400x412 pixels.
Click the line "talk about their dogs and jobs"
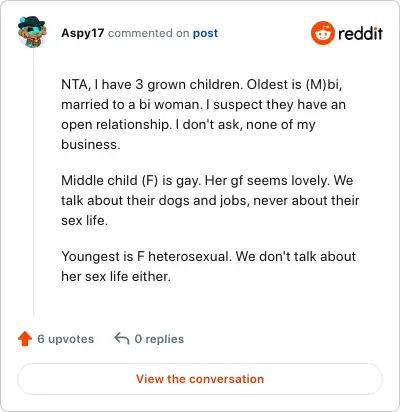click(210, 200)
